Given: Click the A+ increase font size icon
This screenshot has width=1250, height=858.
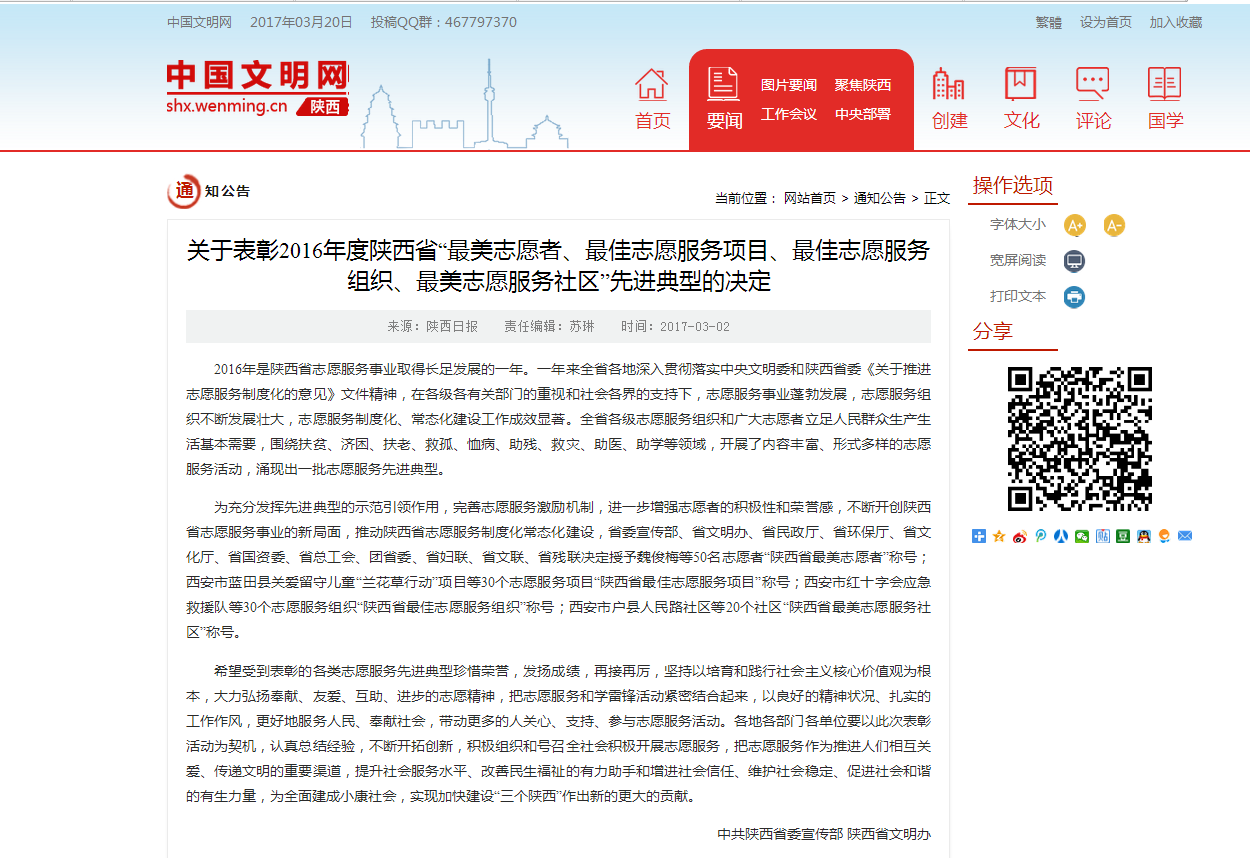Looking at the screenshot, I should pyautogui.click(x=1075, y=226).
